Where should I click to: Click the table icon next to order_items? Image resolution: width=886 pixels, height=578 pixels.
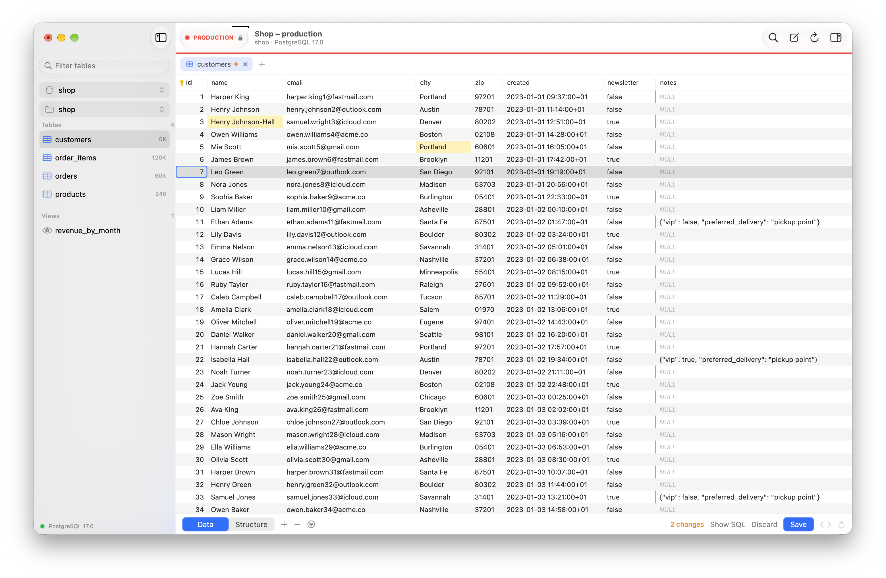47,158
